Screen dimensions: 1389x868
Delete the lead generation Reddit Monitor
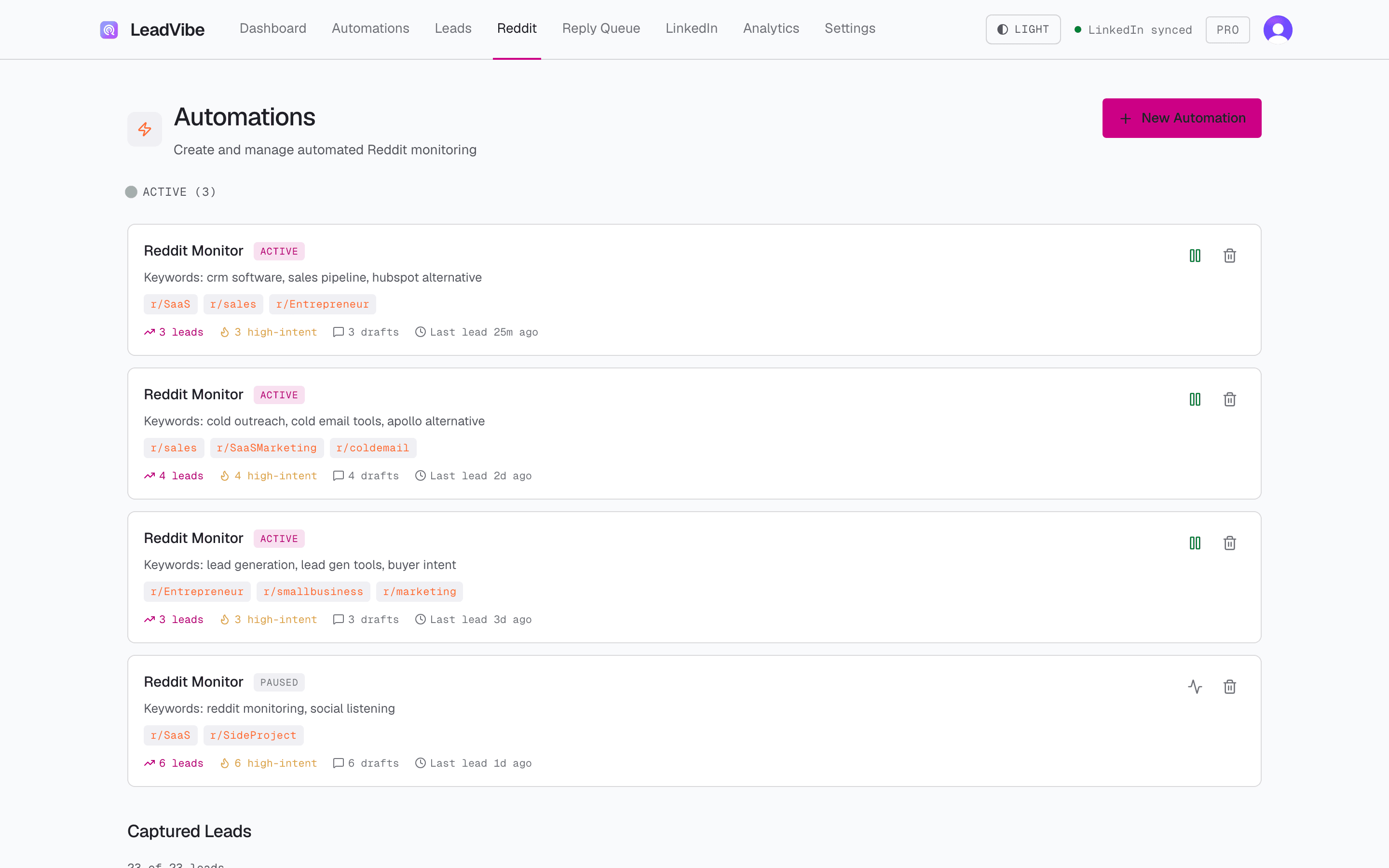click(x=1229, y=543)
